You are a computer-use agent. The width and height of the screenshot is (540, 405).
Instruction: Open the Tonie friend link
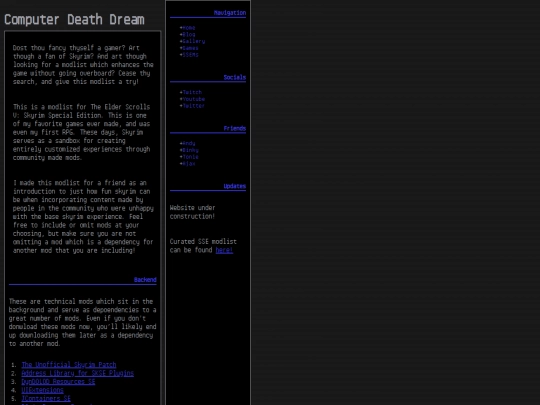[190, 157]
